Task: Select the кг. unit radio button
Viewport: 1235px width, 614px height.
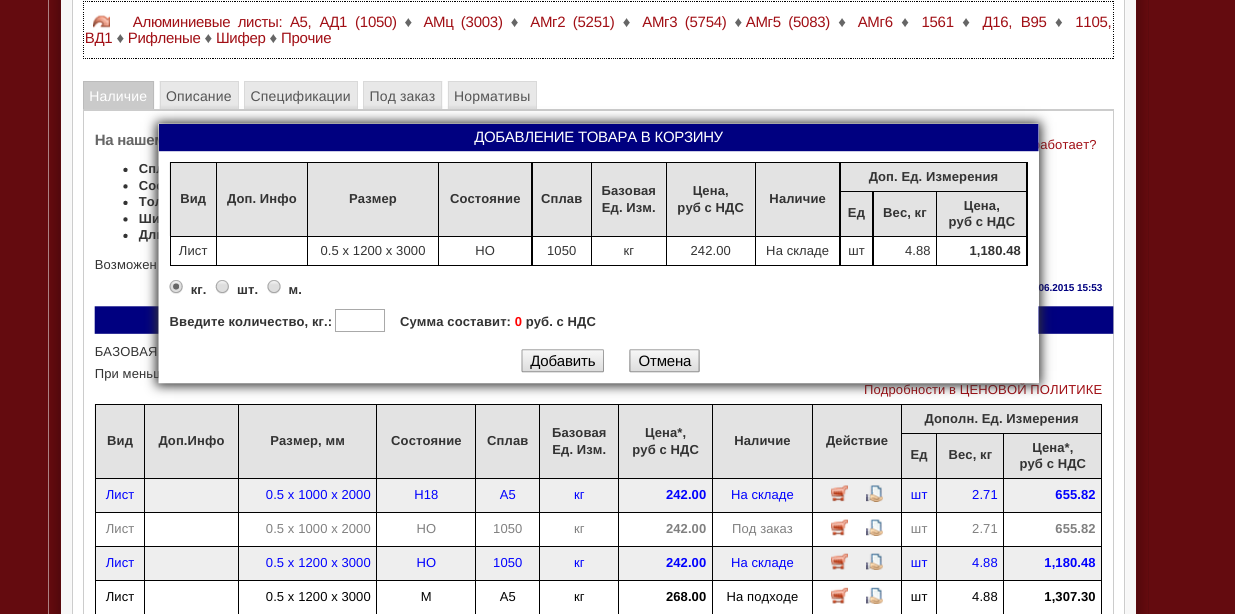Action: click(176, 287)
